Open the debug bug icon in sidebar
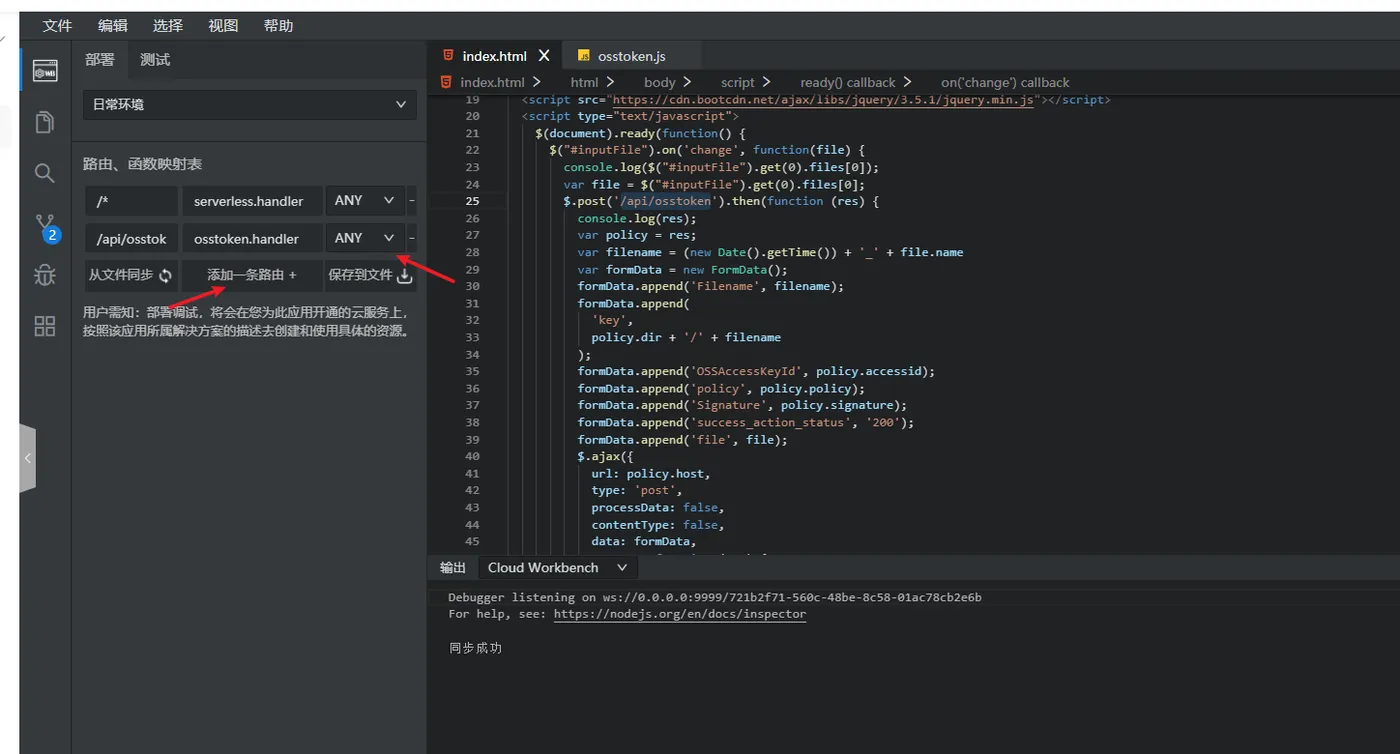This screenshot has width=1400, height=754. (45, 275)
